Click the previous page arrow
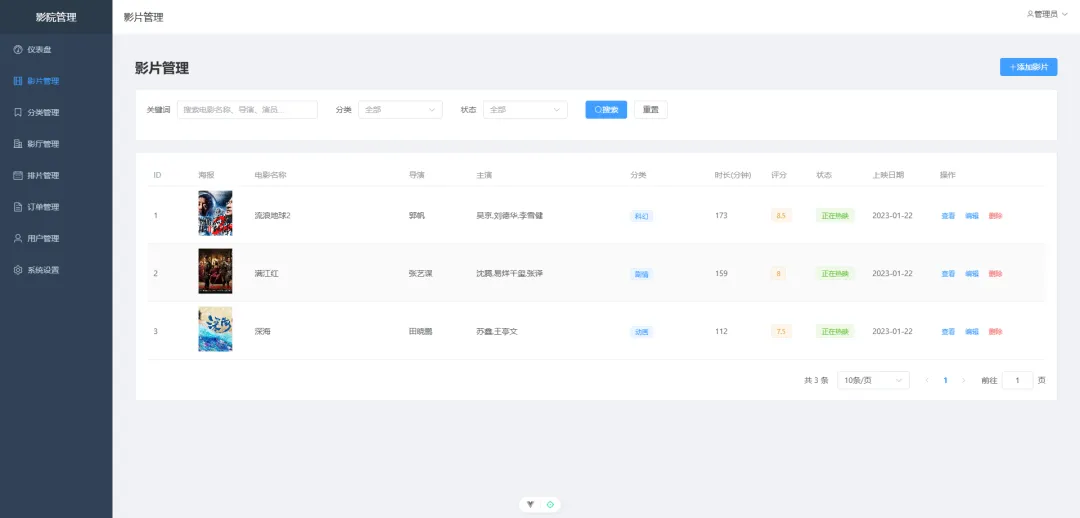The image size is (1080, 518). click(x=927, y=380)
